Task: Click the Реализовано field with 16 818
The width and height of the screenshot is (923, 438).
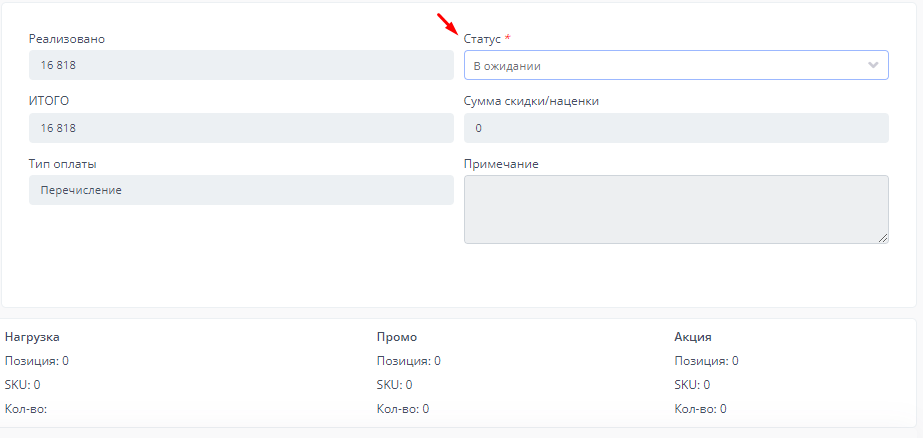Action: [x=241, y=66]
